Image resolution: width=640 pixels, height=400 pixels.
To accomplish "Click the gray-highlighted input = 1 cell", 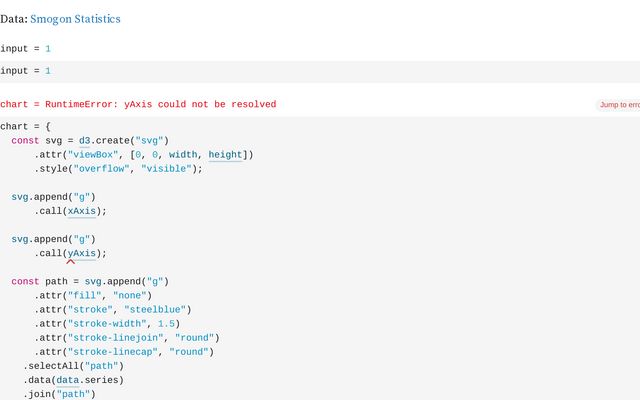I will pyautogui.click(x=26, y=71).
